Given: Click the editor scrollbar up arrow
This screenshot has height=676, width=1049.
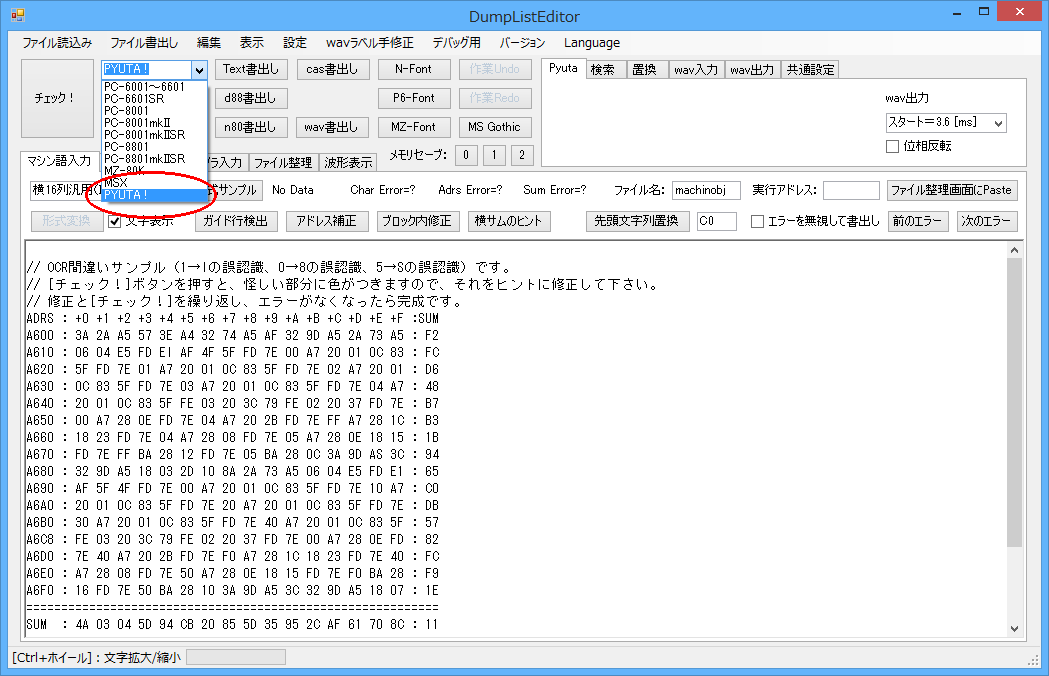Looking at the screenshot, I should pos(1015,250).
